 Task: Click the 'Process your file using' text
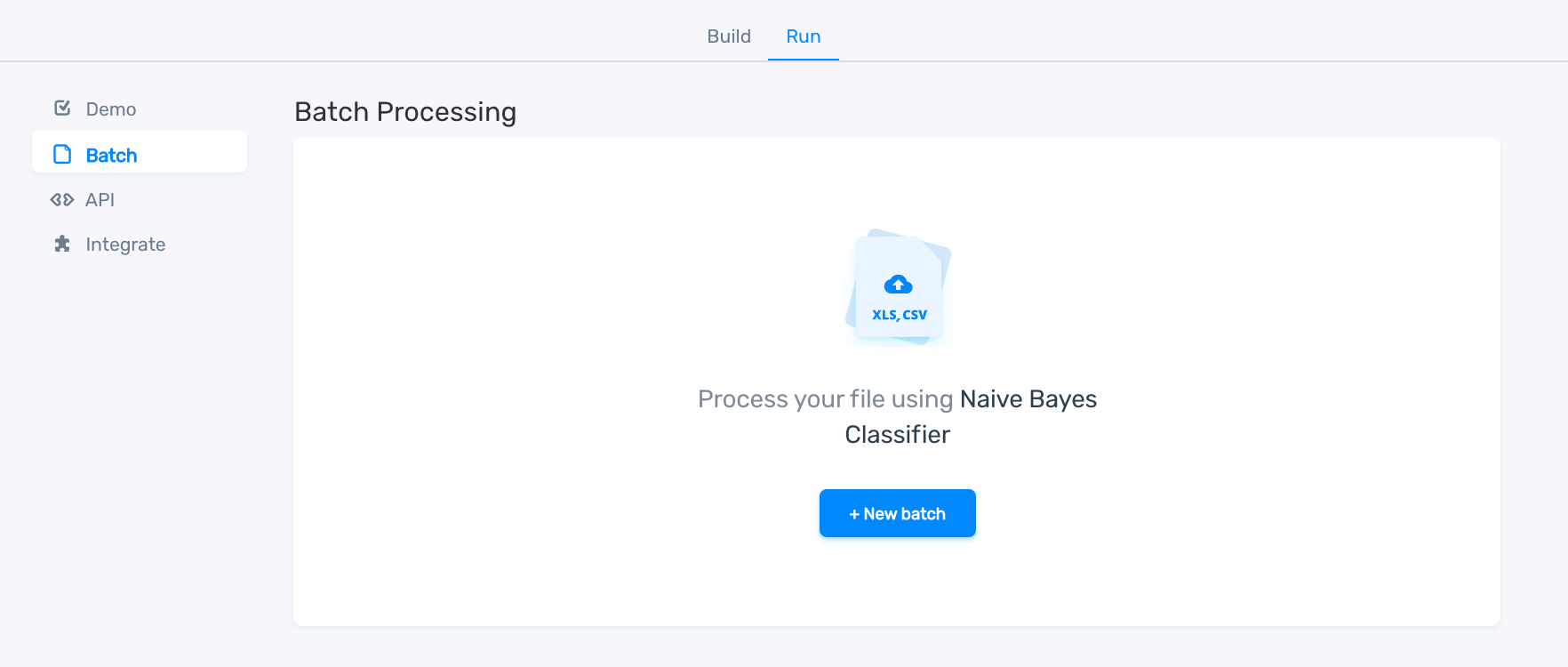(x=825, y=399)
